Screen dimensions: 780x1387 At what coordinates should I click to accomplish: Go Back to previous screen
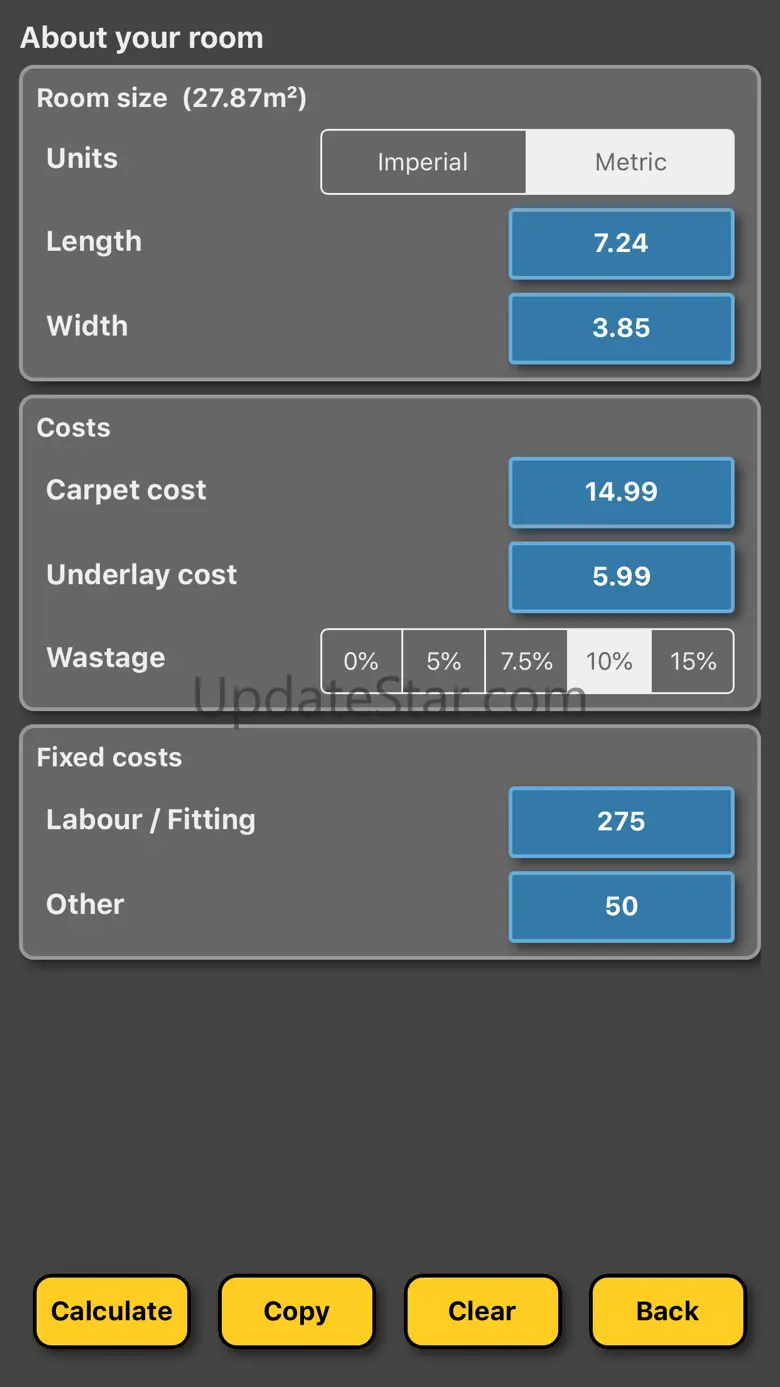tap(667, 1311)
